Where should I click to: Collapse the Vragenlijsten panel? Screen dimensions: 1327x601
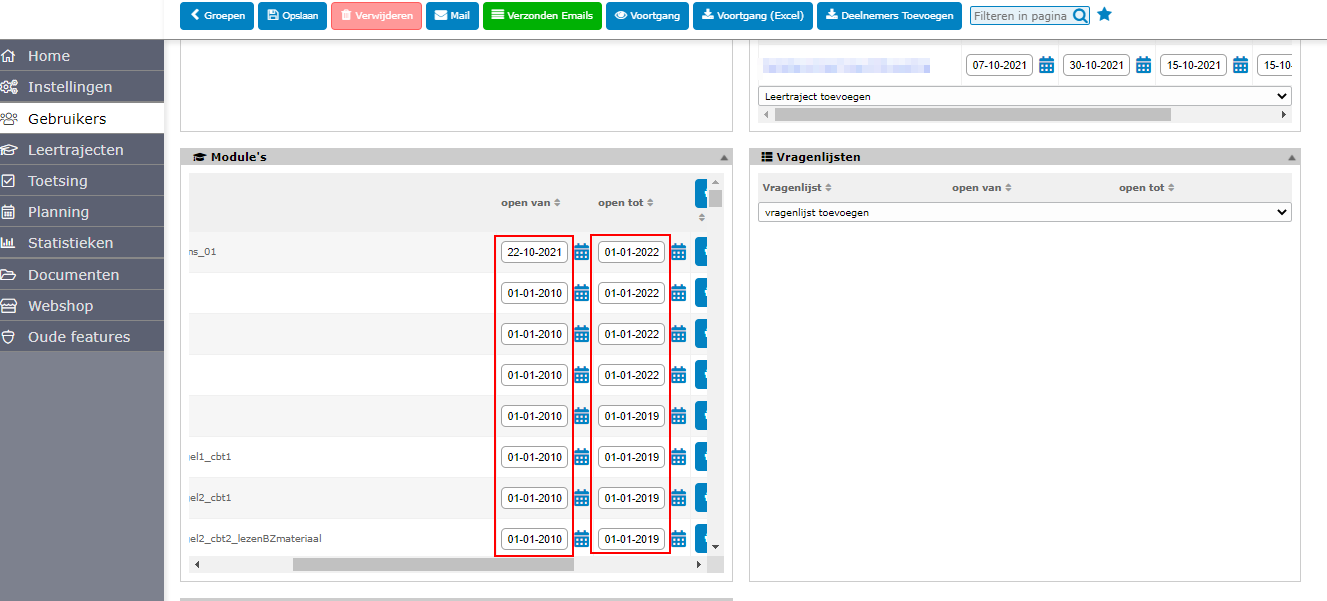(1292, 158)
